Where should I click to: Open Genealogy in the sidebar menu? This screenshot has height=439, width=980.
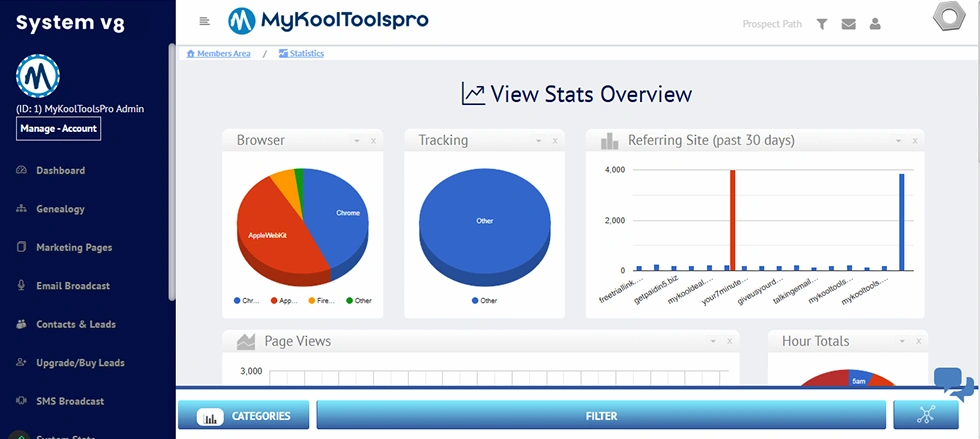(60, 209)
